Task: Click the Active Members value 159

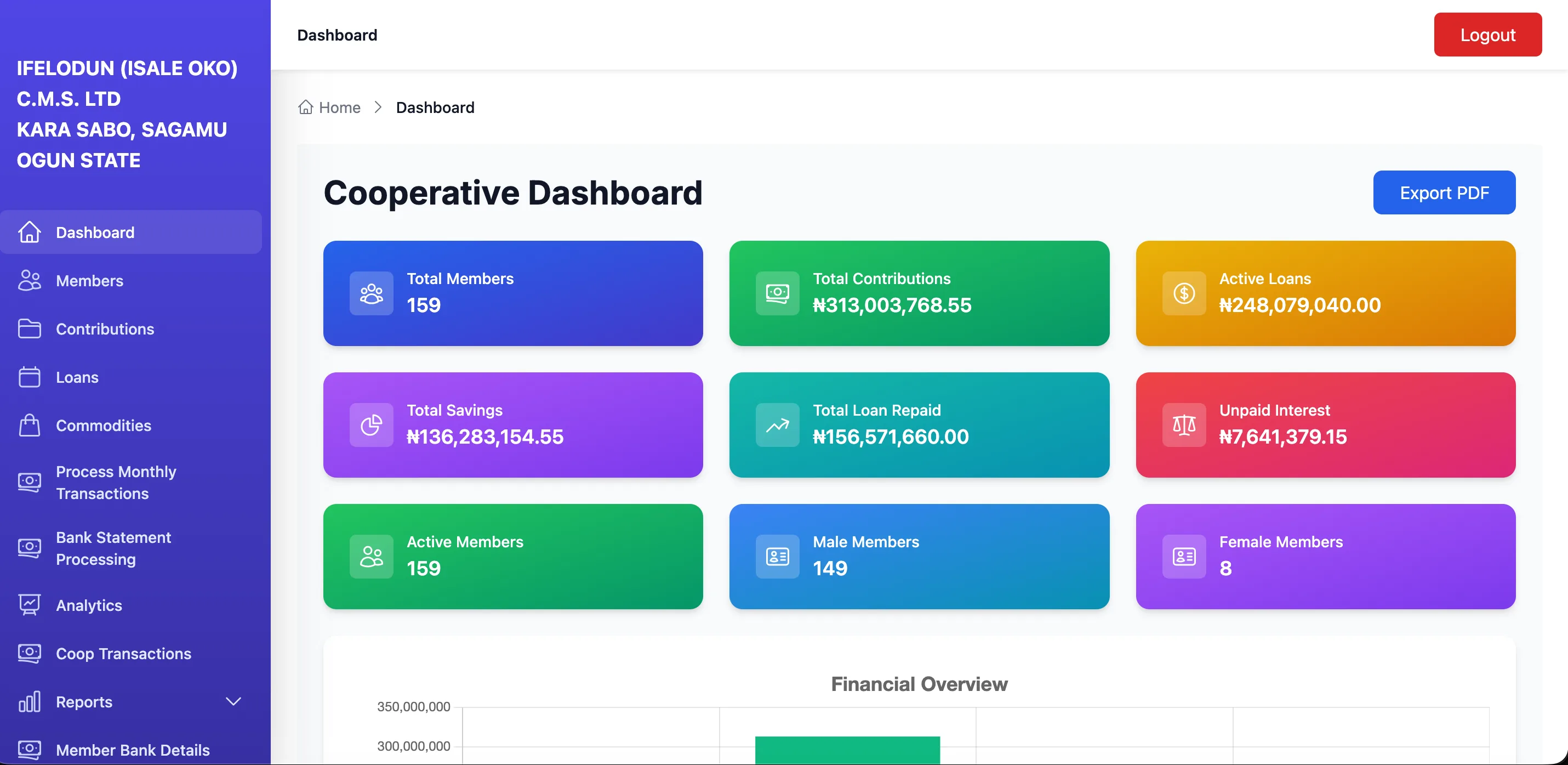Action: 424,568
